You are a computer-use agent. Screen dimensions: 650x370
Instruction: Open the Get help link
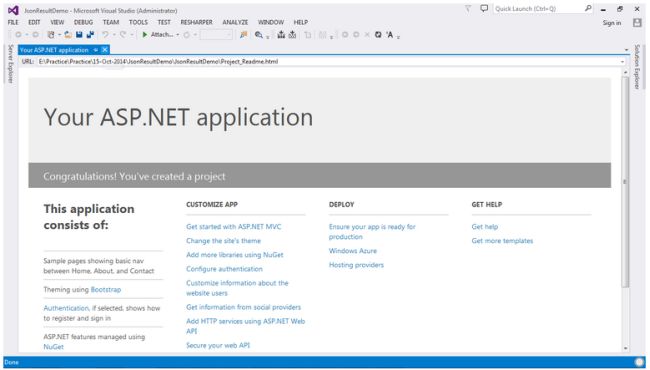coord(485,227)
